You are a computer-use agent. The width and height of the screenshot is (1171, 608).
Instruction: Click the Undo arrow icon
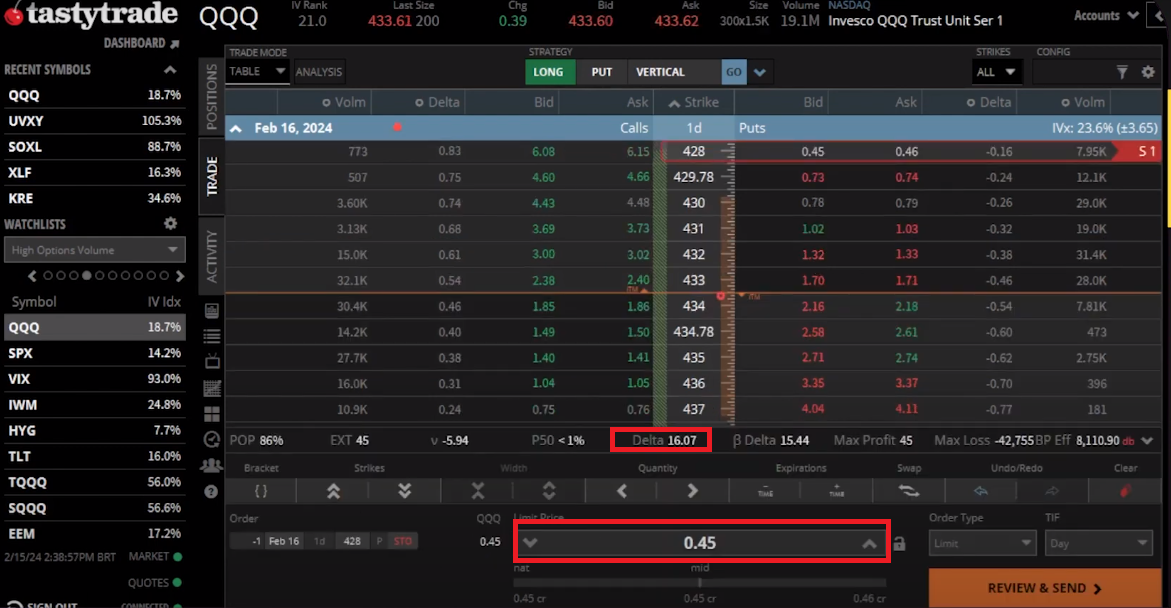click(981, 491)
